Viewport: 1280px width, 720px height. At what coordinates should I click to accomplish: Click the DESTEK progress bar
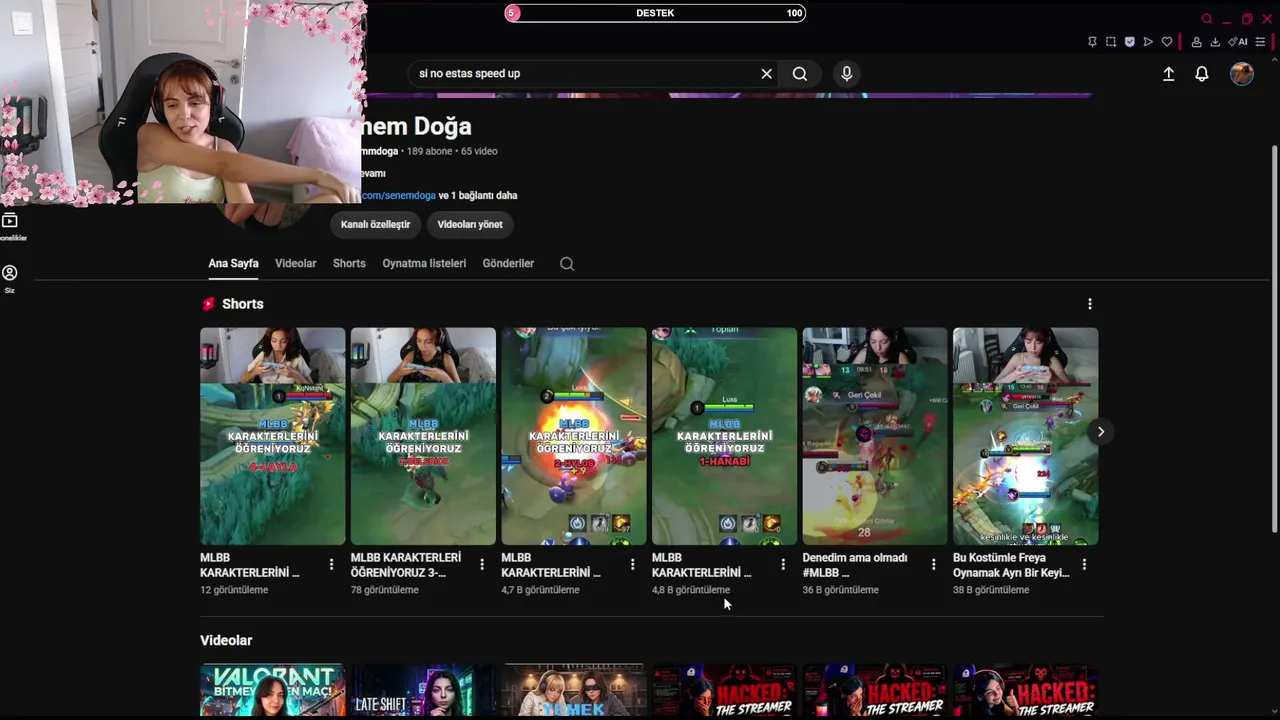(655, 13)
